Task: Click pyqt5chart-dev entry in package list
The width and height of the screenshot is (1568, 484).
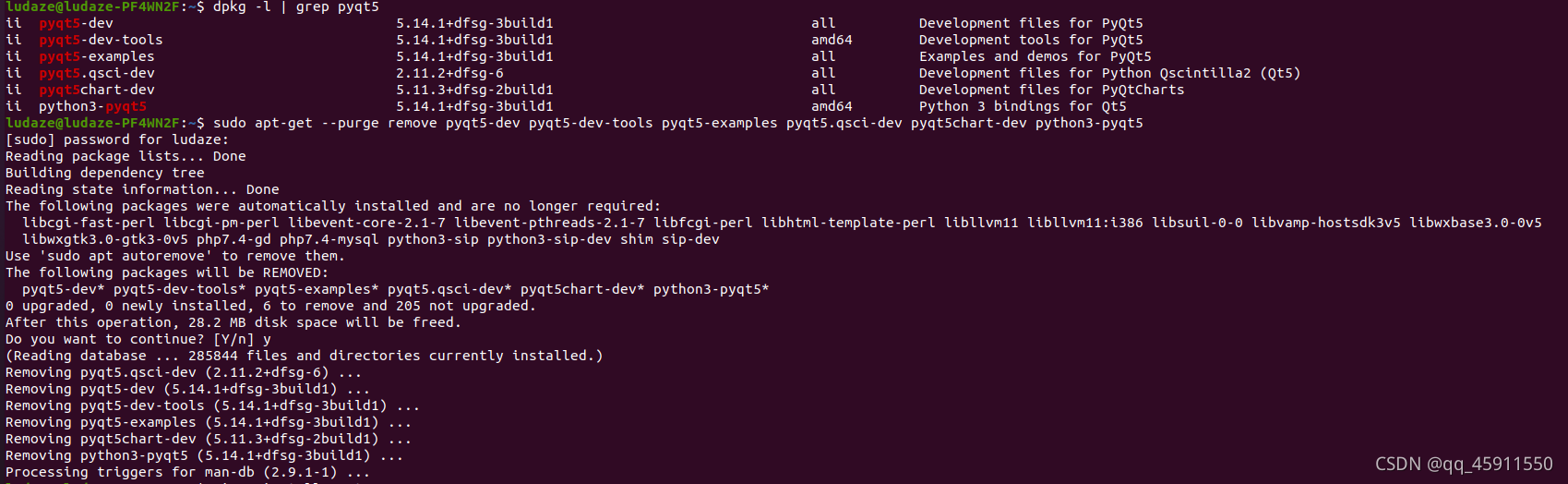Action: (x=97, y=90)
